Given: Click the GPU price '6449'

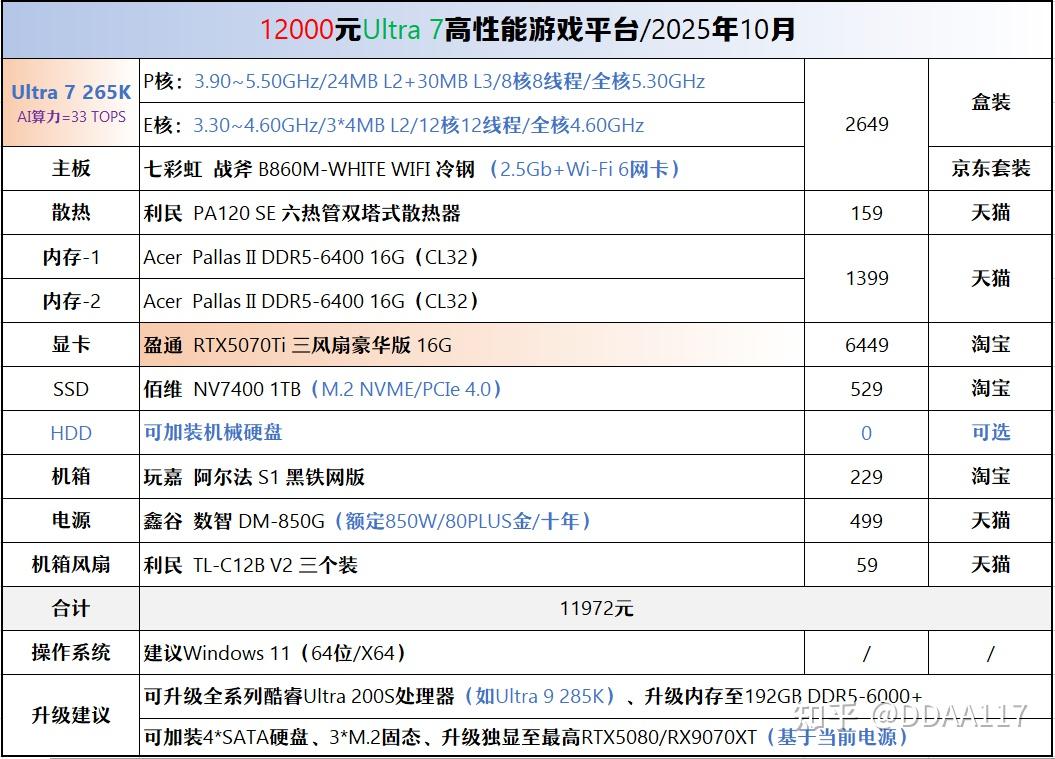Looking at the screenshot, I should pos(867,345).
